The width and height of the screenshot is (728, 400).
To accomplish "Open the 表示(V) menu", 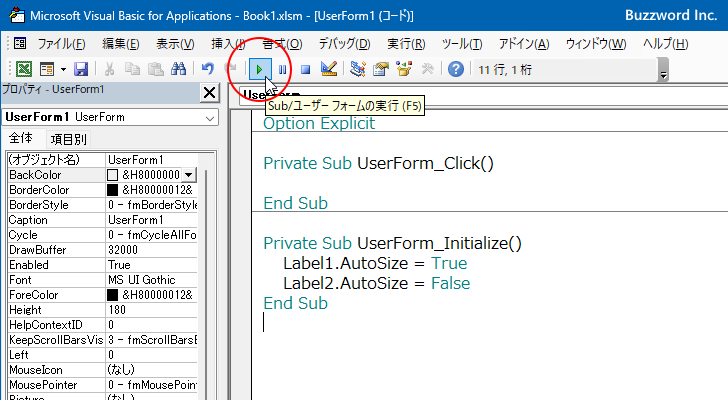I will (175, 44).
